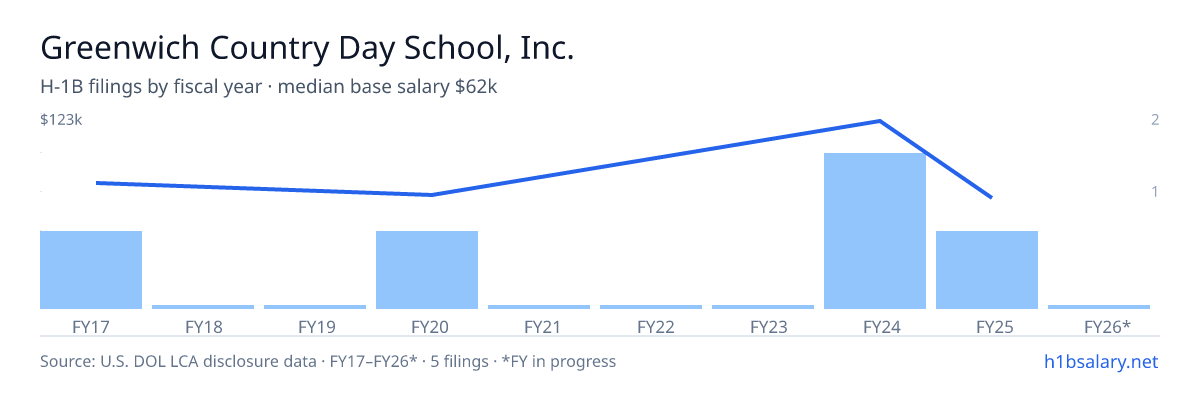
Task: Click the FY19 axis label
Action: coord(315,326)
